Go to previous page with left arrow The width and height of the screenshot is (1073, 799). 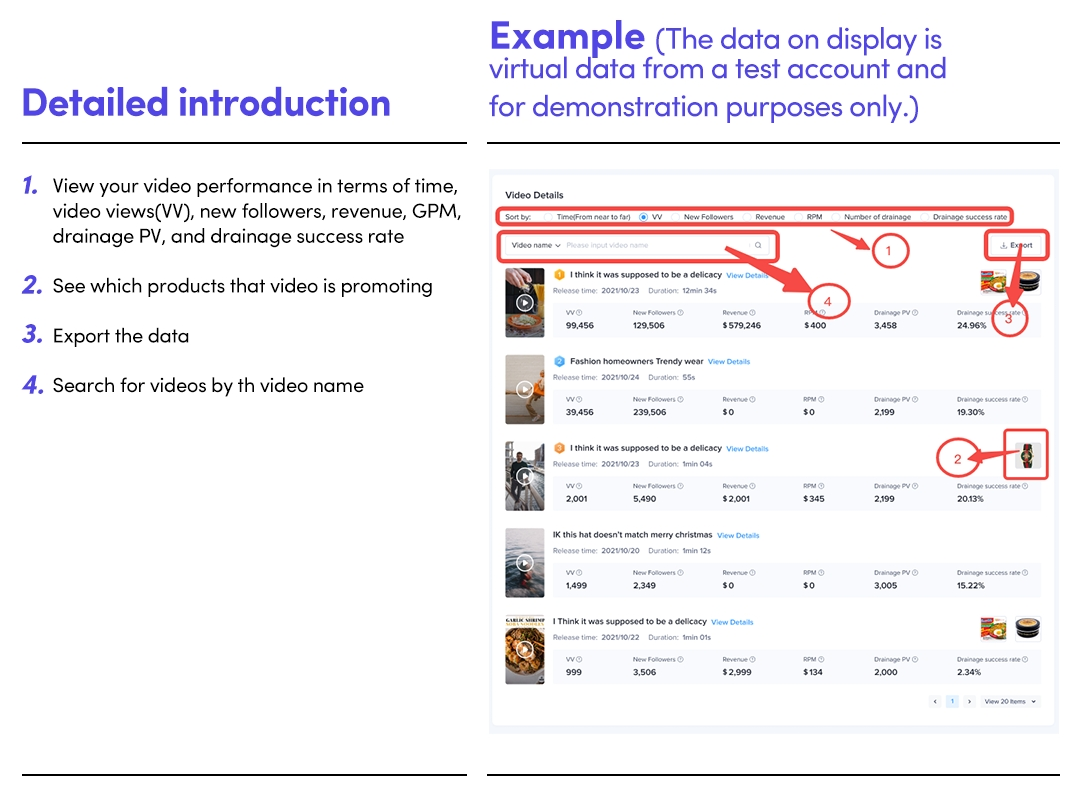(x=936, y=702)
